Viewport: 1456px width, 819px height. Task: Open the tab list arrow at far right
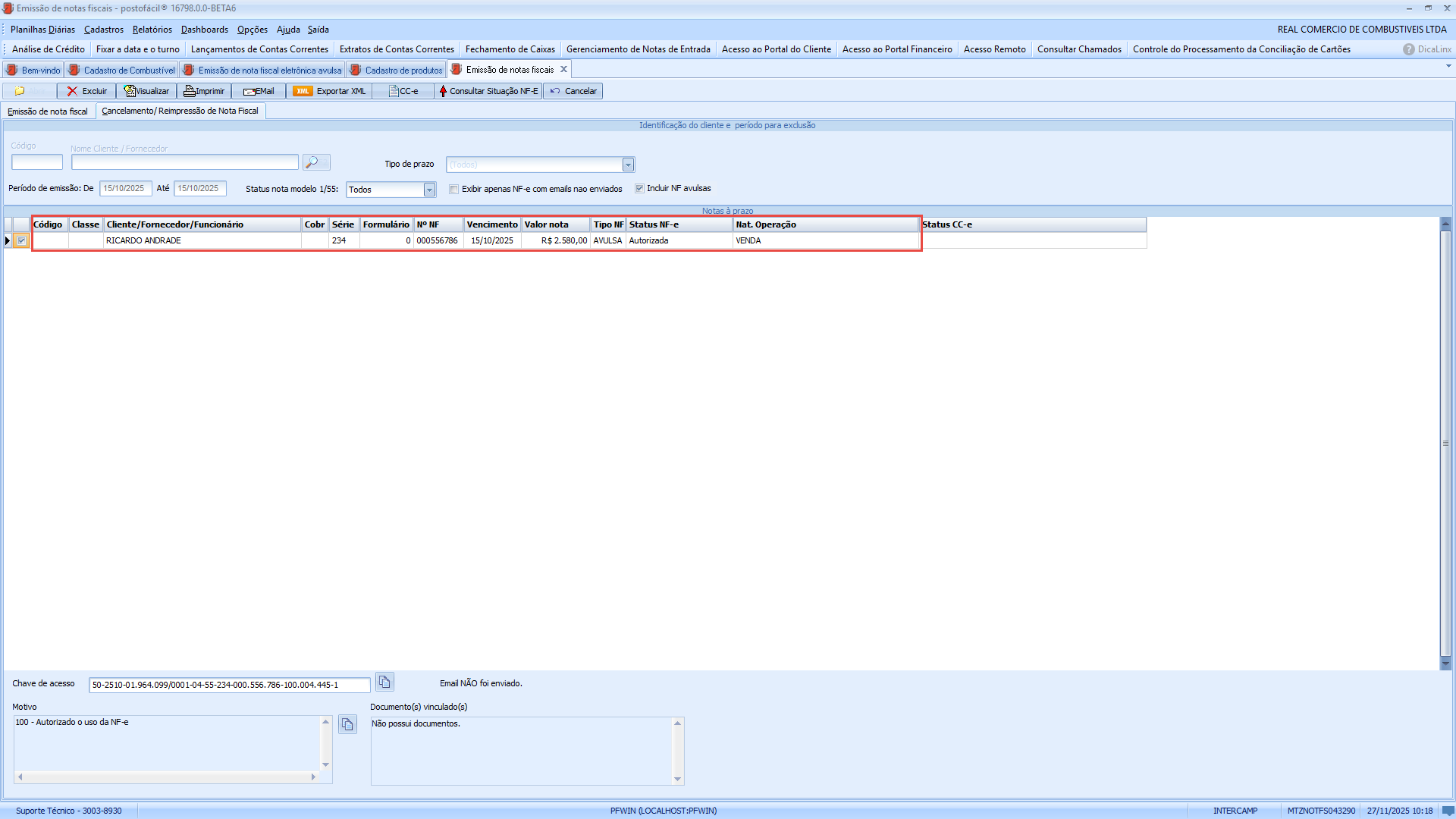[x=1448, y=67]
